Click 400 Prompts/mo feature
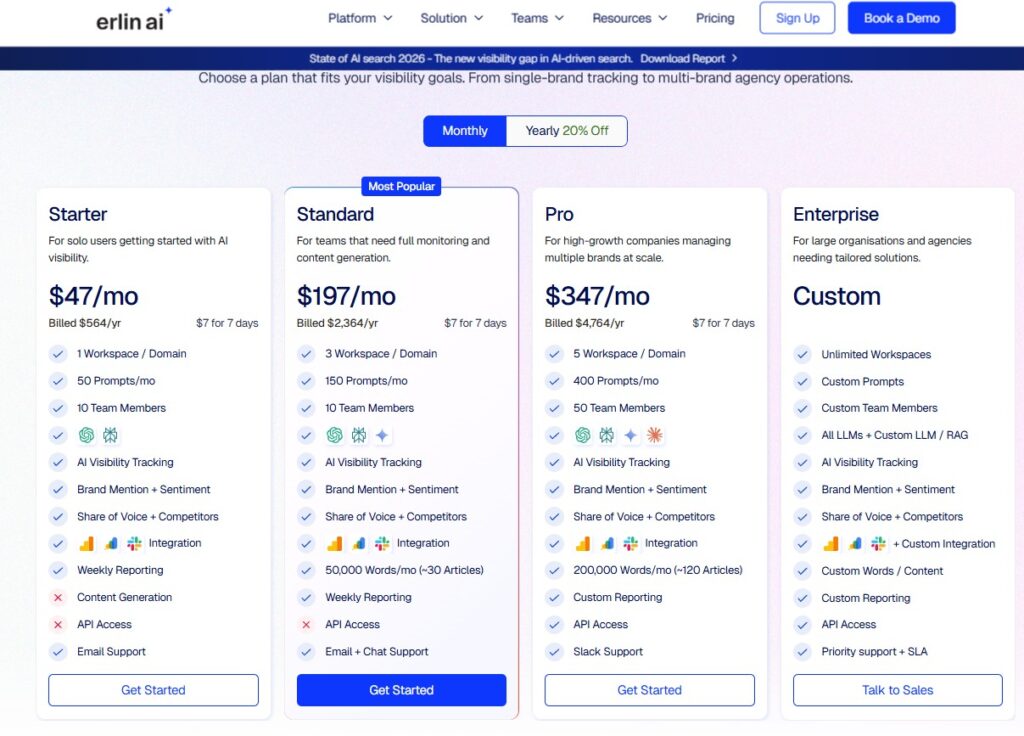 pos(616,381)
